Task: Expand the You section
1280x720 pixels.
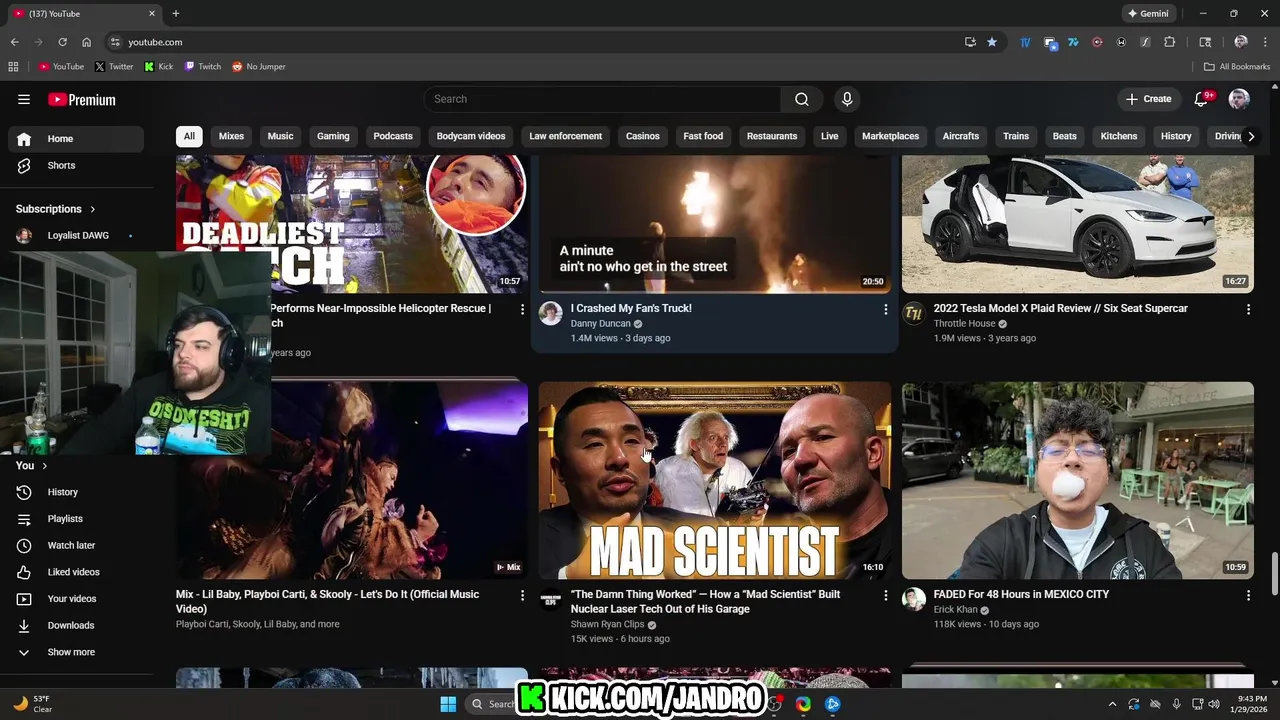Action: point(32,466)
